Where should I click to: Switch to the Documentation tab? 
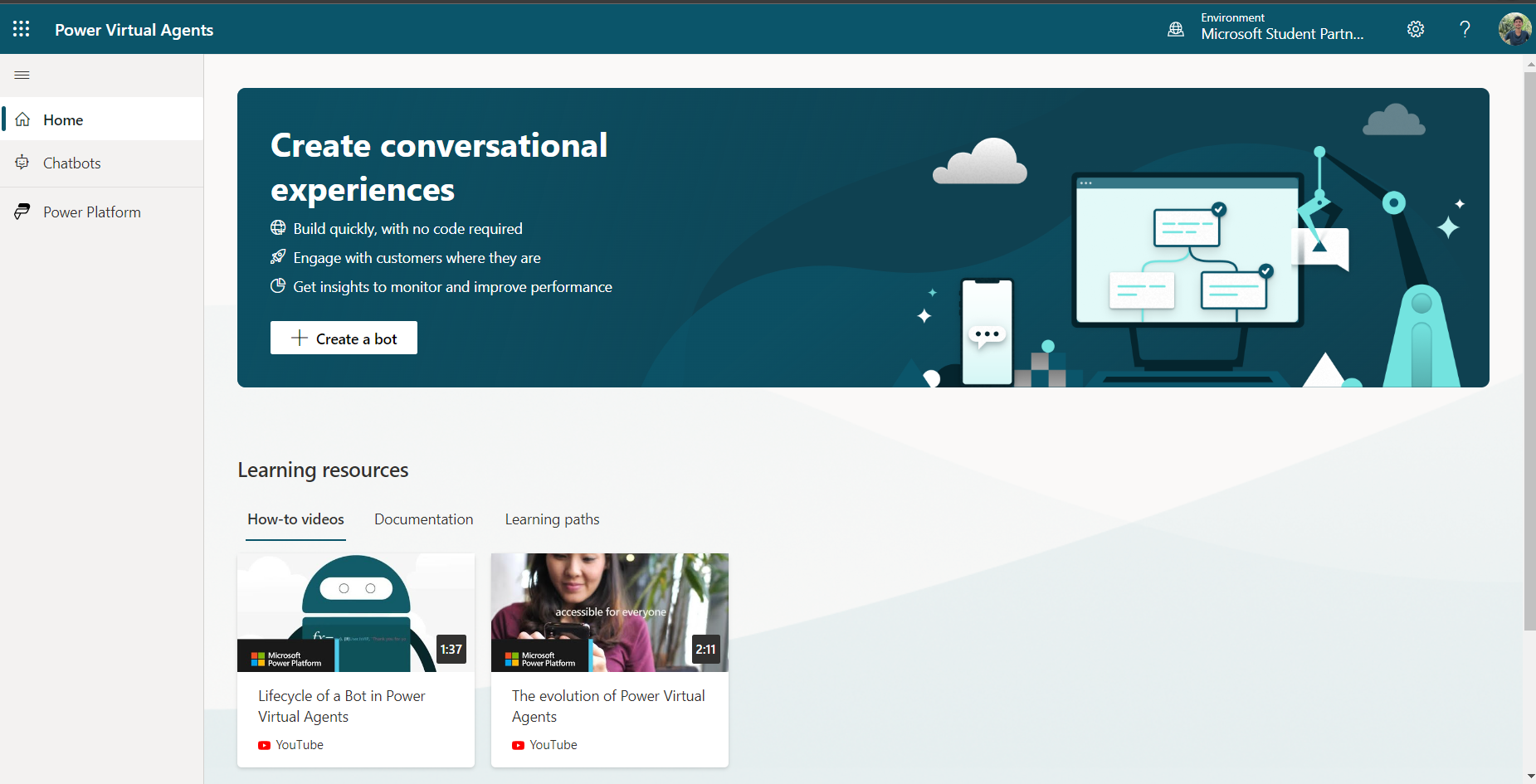pyautogui.click(x=423, y=519)
